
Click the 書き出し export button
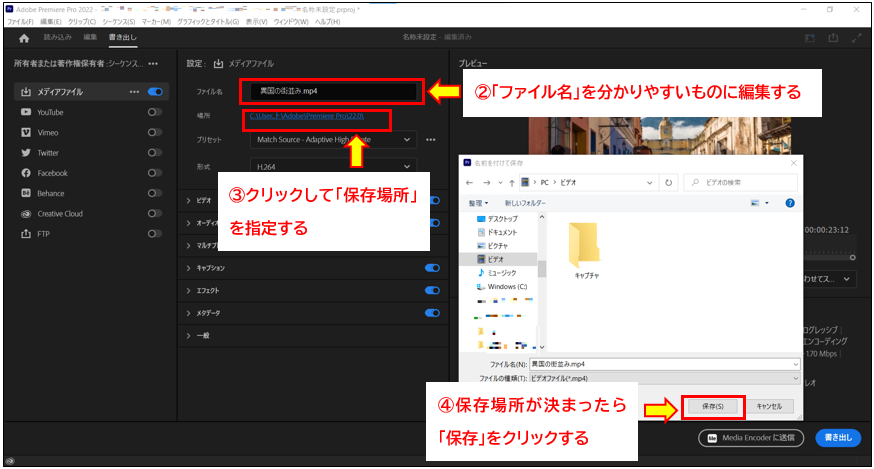838,438
